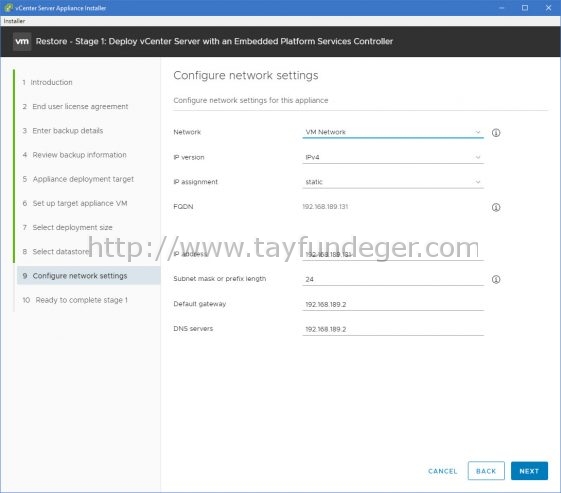Open the IP version dropdown
The width and height of the screenshot is (561, 493).
[393, 157]
